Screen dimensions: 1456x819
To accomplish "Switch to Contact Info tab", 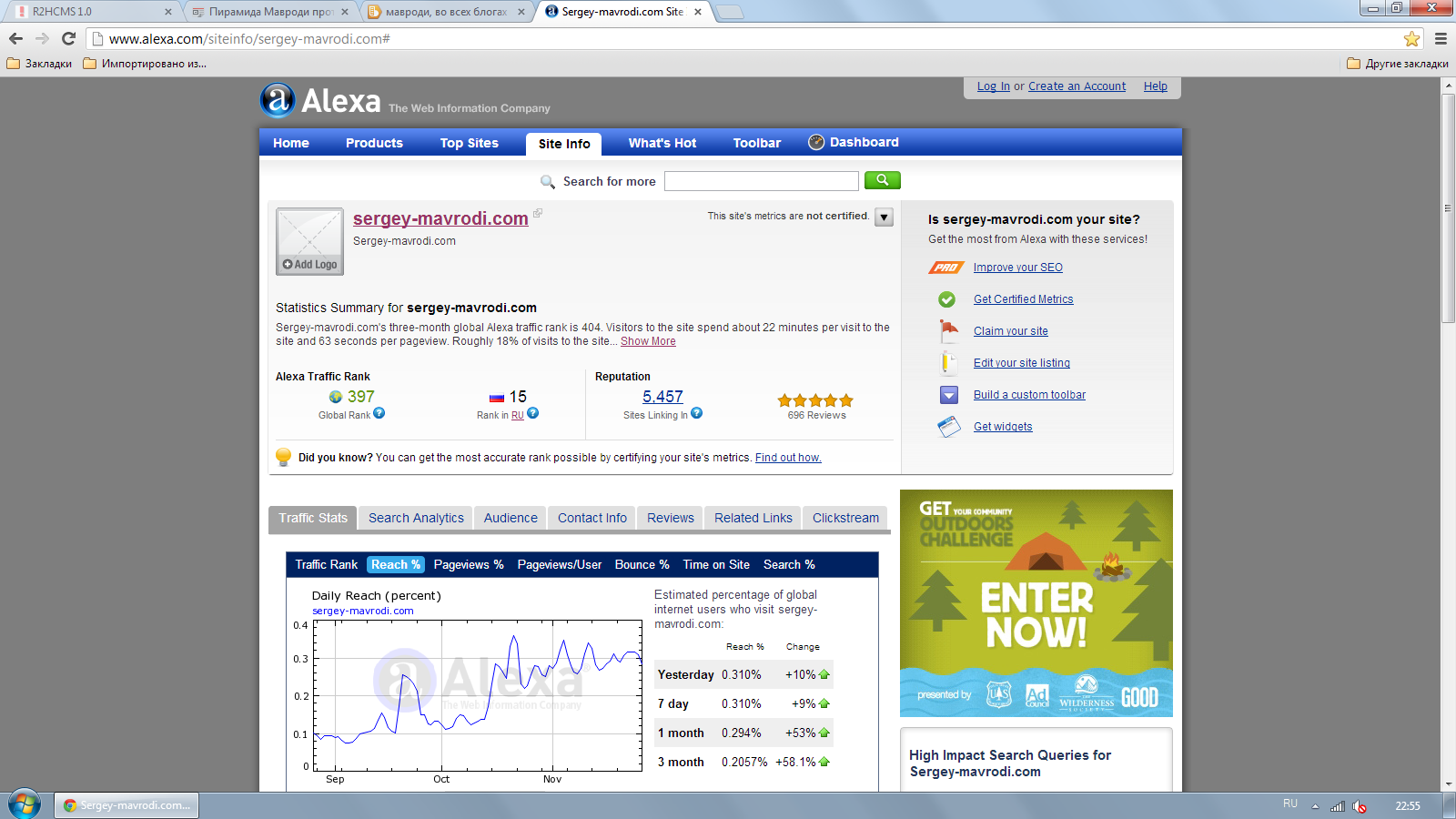I will click(x=592, y=518).
